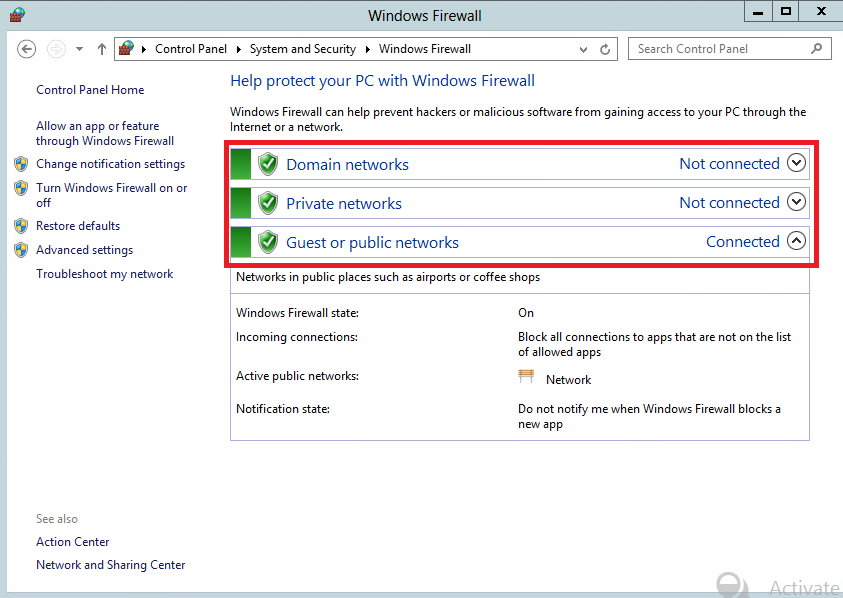Click shield icon beside Advanced settings

[21, 250]
